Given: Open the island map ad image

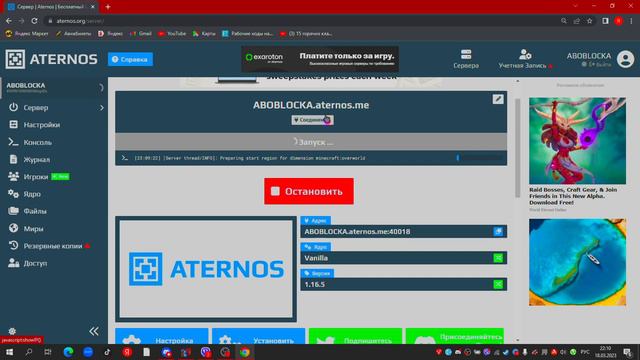Looking at the screenshot, I should pos(577,262).
